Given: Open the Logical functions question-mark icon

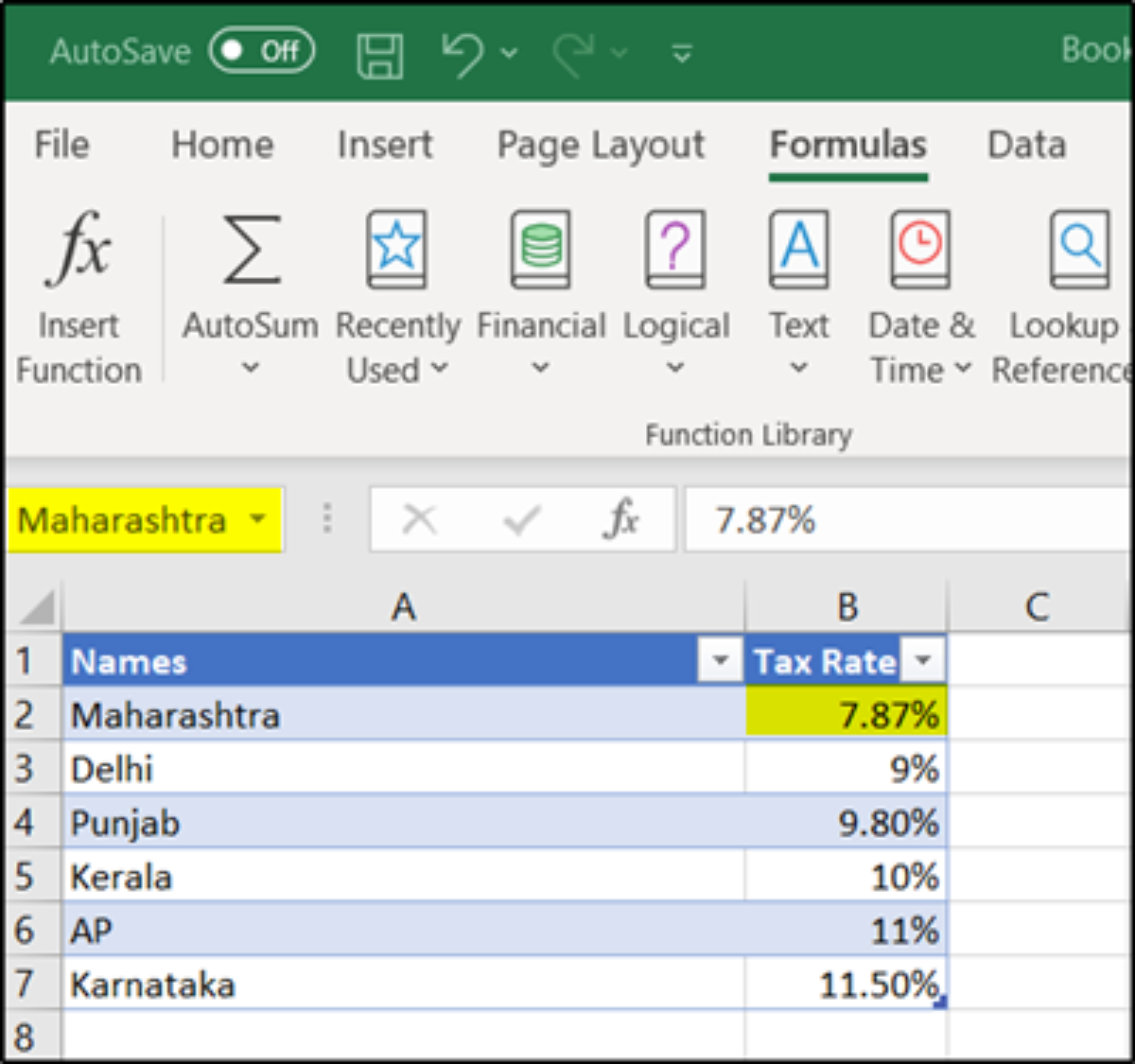Looking at the screenshot, I should point(674,249).
